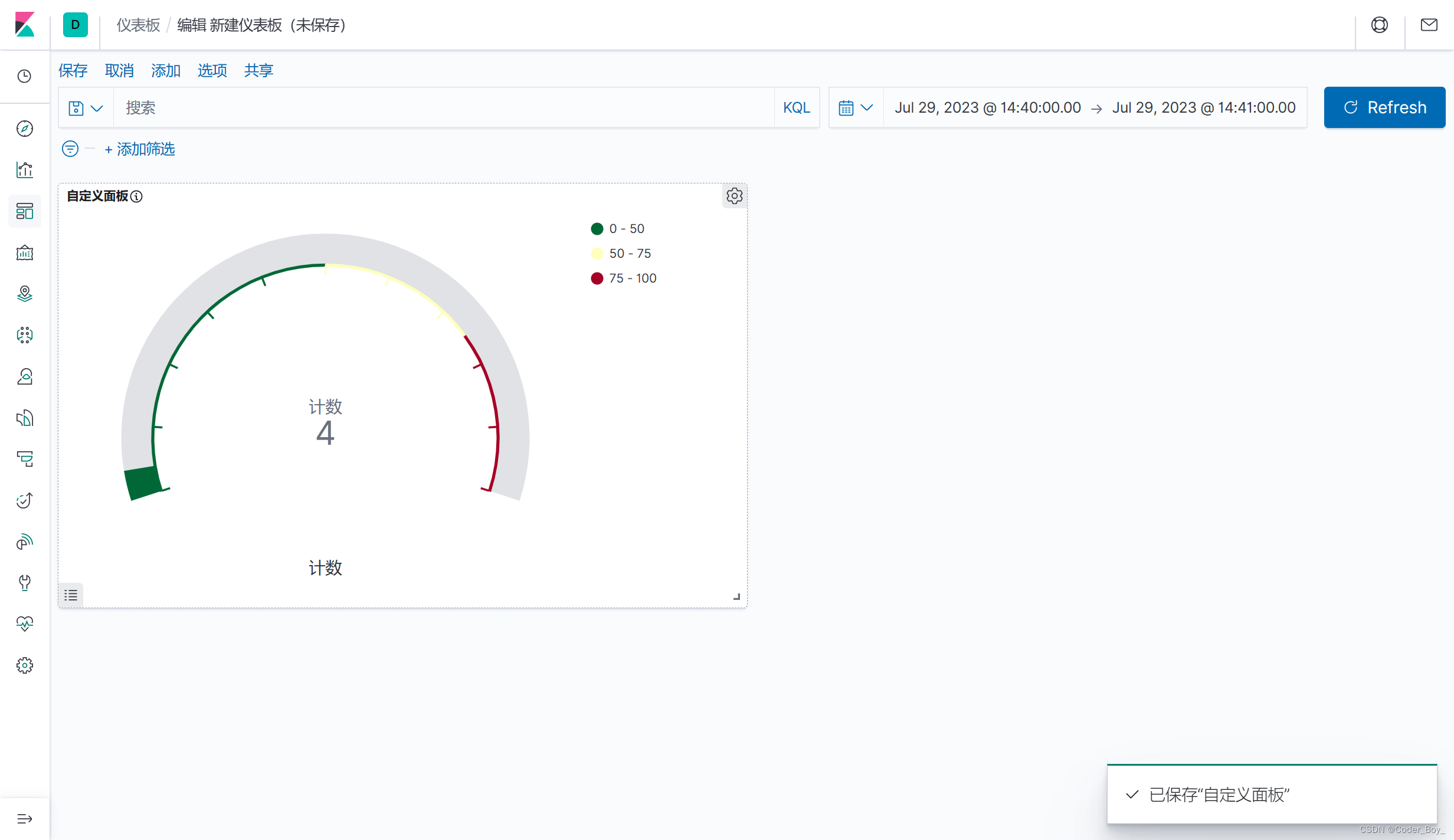This screenshot has width=1454, height=840.
Task: Open recently viewed via the clock icon
Action: (x=25, y=76)
